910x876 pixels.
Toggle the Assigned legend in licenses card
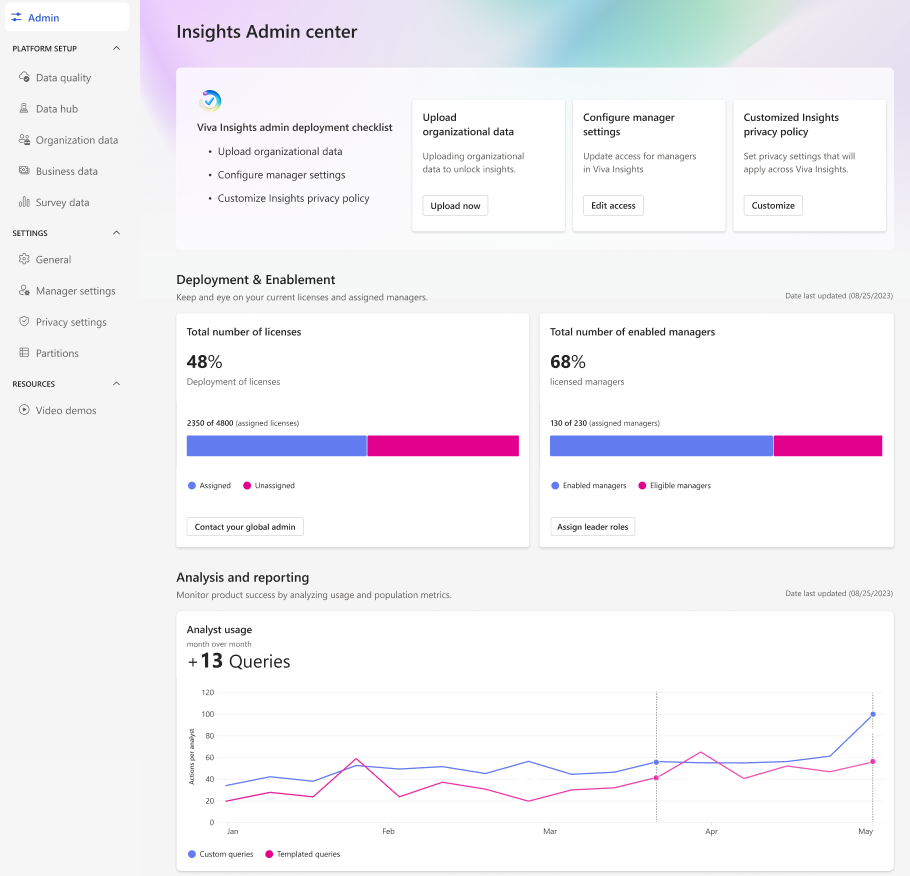coord(210,485)
